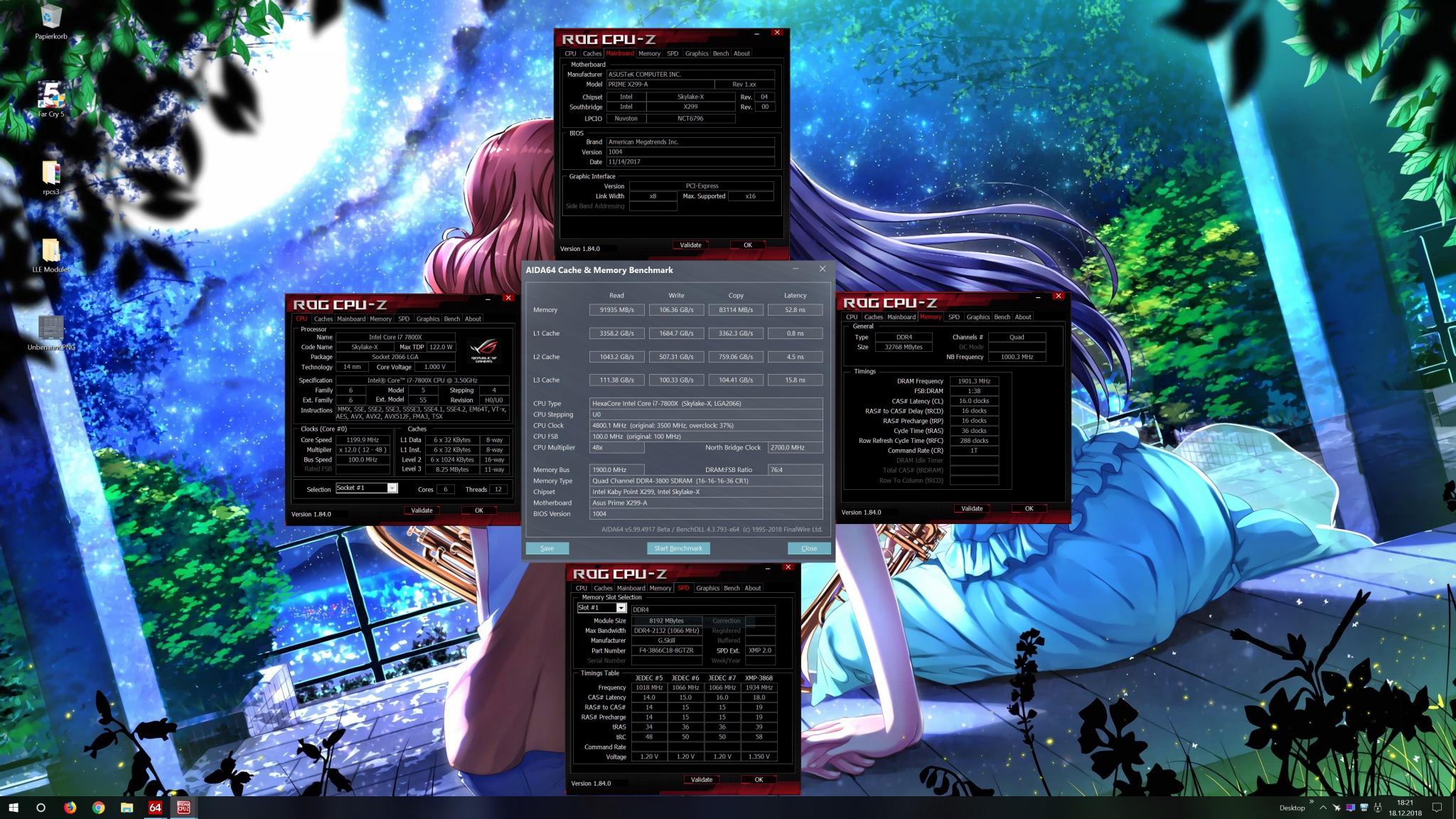This screenshot has height=819, width=1456.
Task: Switch to the Mainboard tab in the CPU-Z Memory window
Action: point(901,317)
